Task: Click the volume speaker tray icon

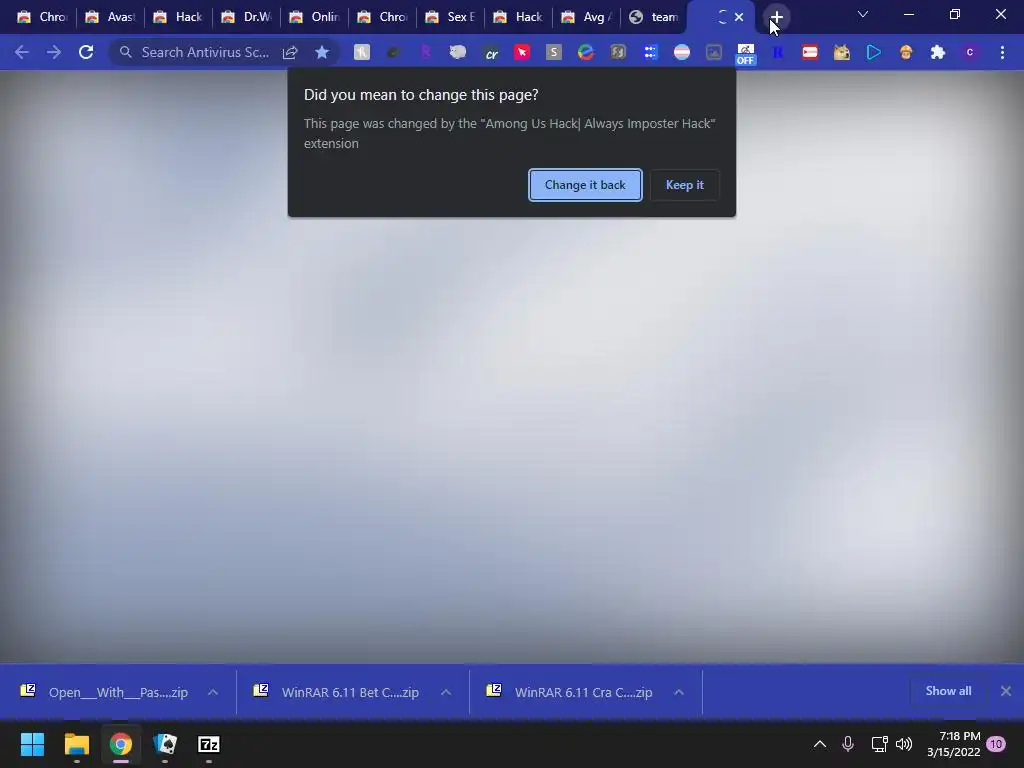Action: point(904,744)
